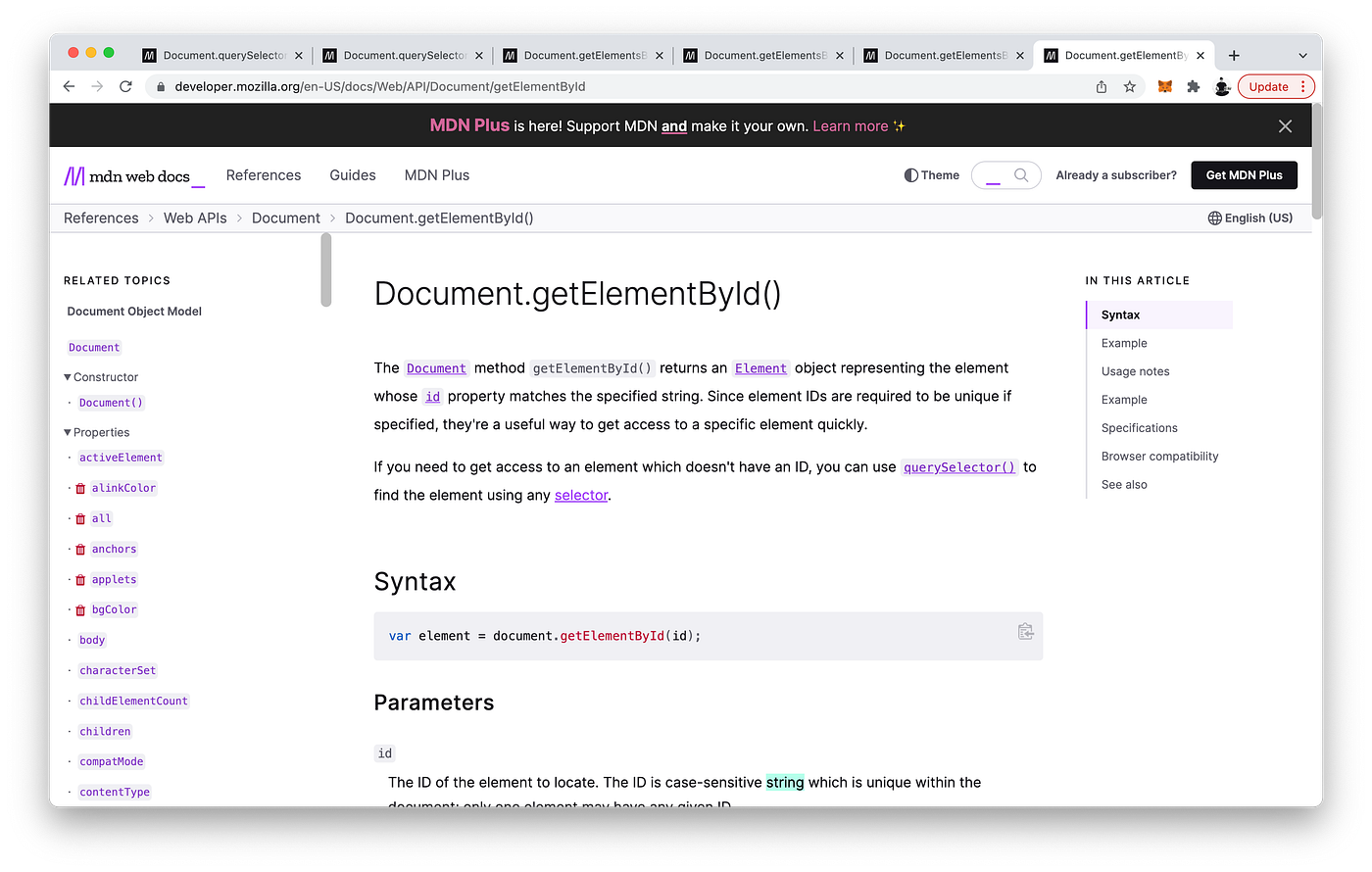The height and width of the screenshot is (872, 1372).
Task: Open the Chrome profile avatar icon
Action: click(x=1222, y=86)
